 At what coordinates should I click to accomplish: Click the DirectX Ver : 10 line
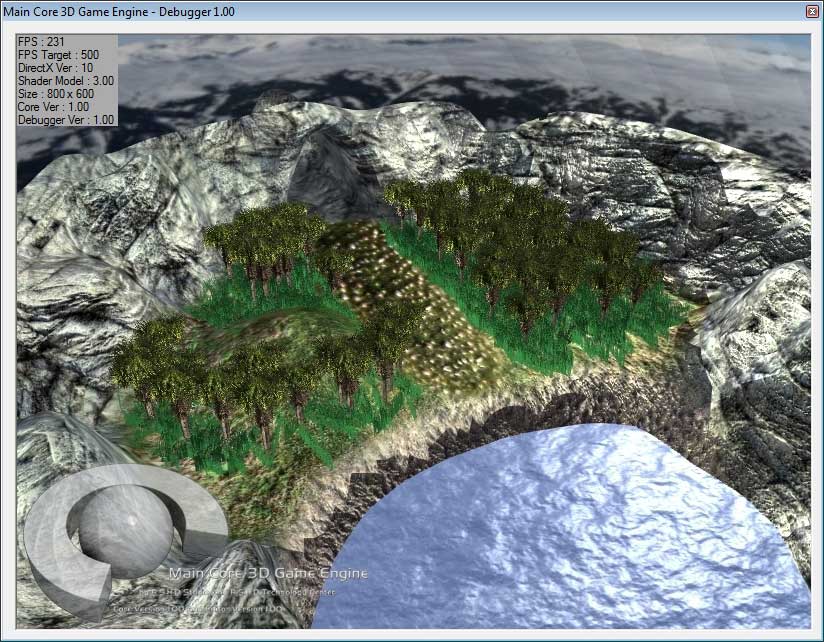(x=56, y=67)
